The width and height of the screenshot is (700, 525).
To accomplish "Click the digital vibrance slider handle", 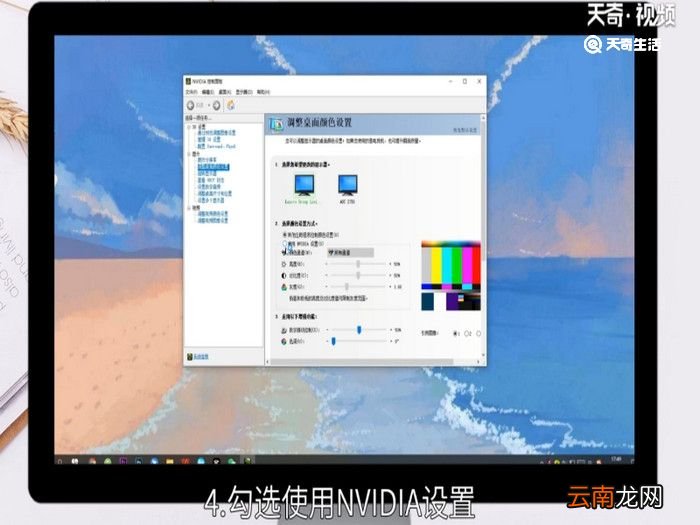I will coord(359,330).
